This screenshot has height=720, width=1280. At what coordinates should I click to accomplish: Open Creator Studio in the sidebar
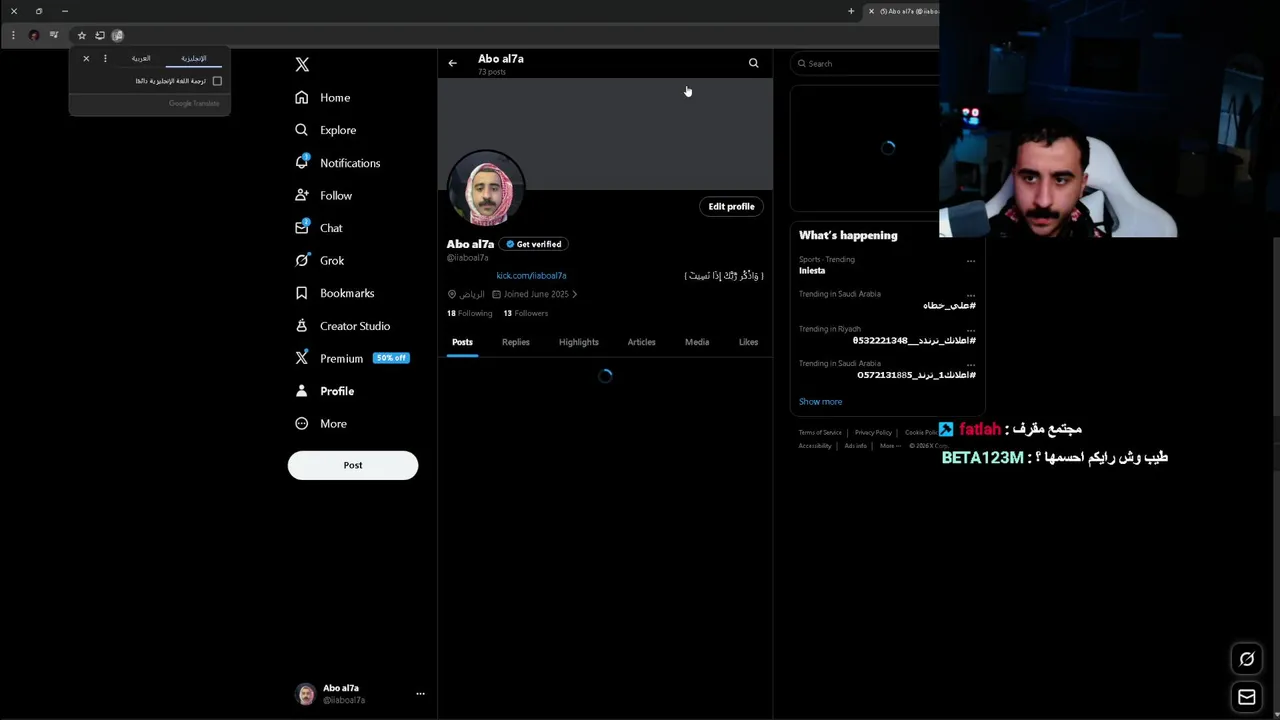pyautogui.click(x=343, y=326)
